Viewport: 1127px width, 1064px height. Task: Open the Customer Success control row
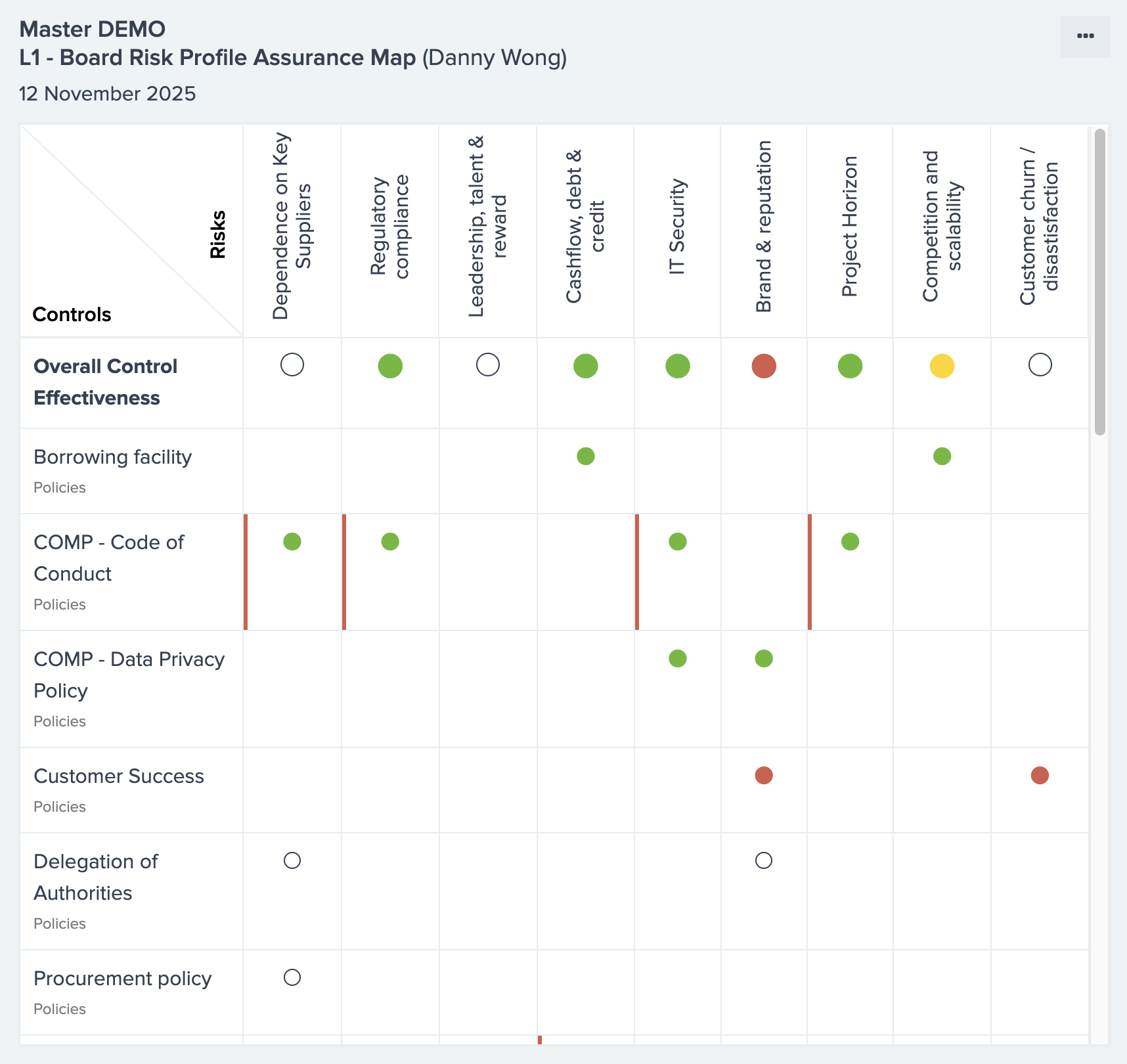[119, 776]
